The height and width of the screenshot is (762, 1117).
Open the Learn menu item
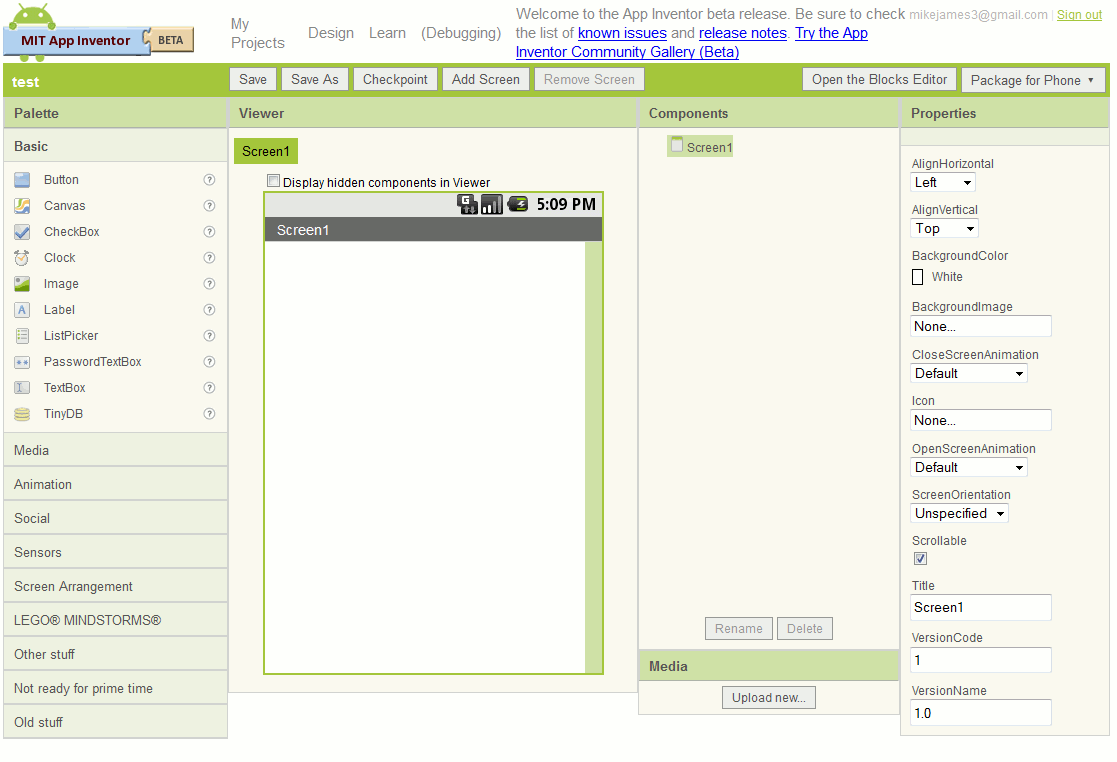click(x=388, y=33)
